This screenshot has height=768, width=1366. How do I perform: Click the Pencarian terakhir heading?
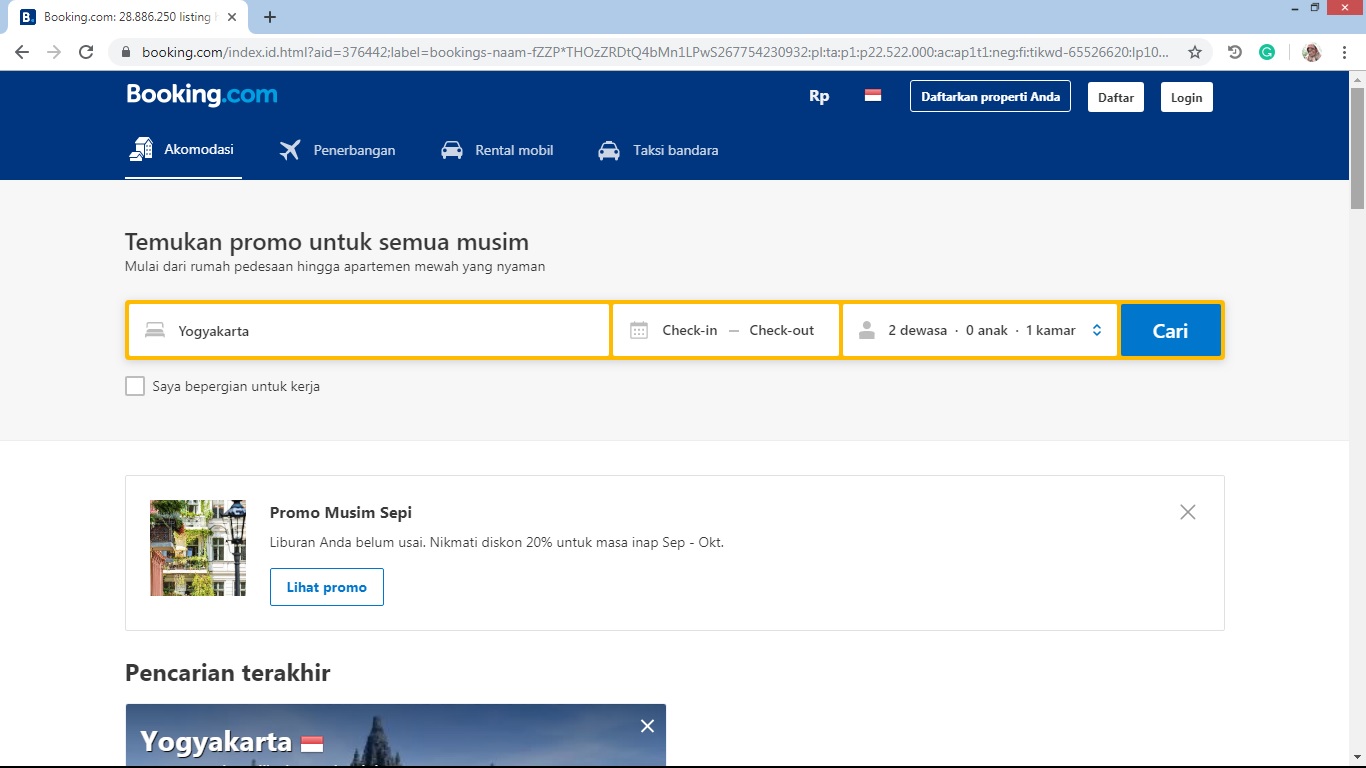point(228,673)
